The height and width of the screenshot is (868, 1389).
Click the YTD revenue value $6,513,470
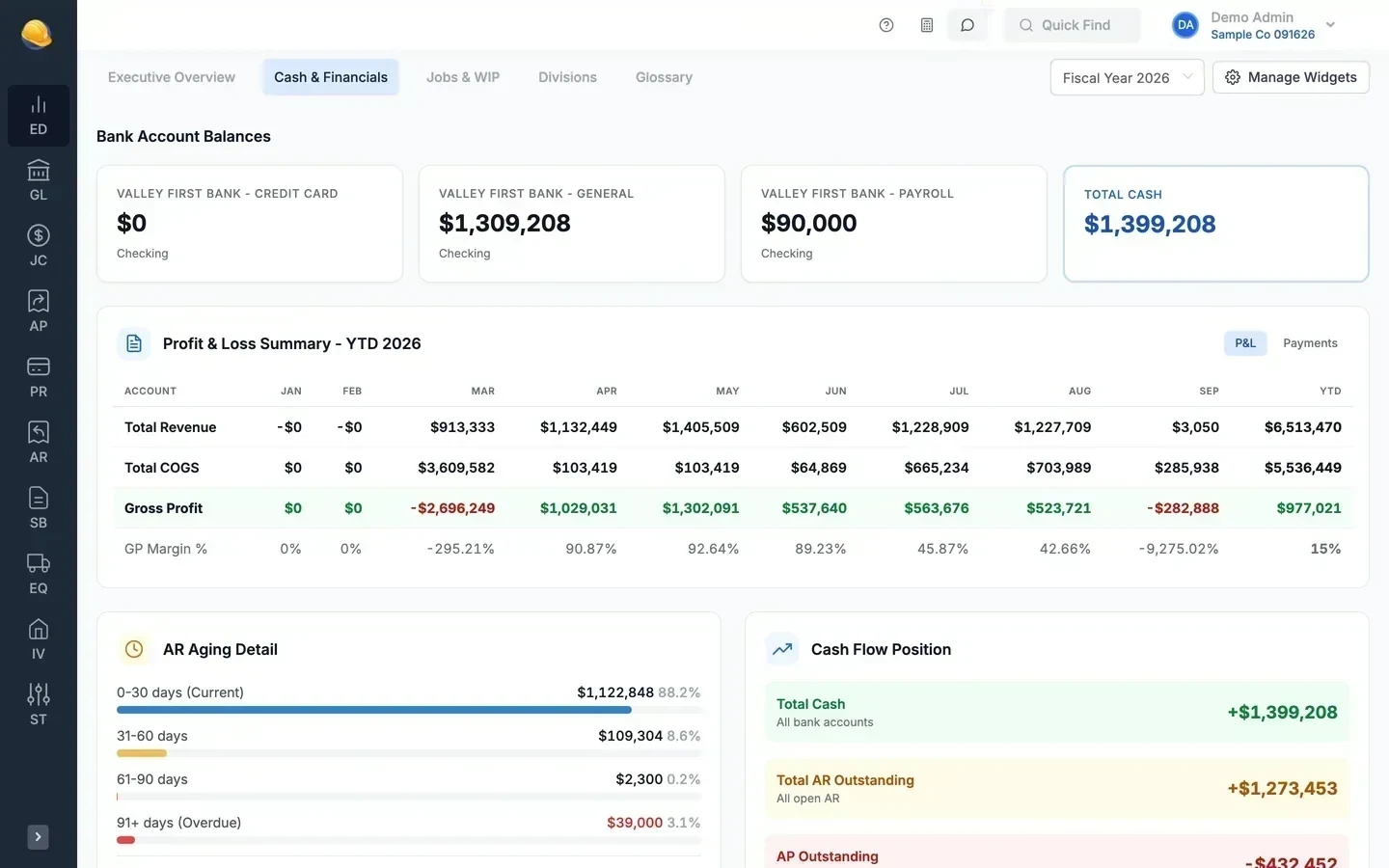[1302, 427]
